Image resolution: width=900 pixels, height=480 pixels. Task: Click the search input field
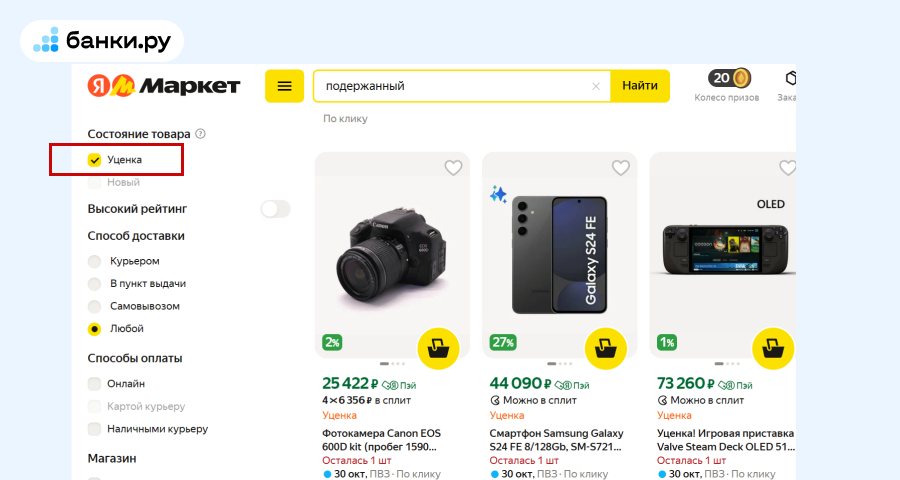click(450, 86)
